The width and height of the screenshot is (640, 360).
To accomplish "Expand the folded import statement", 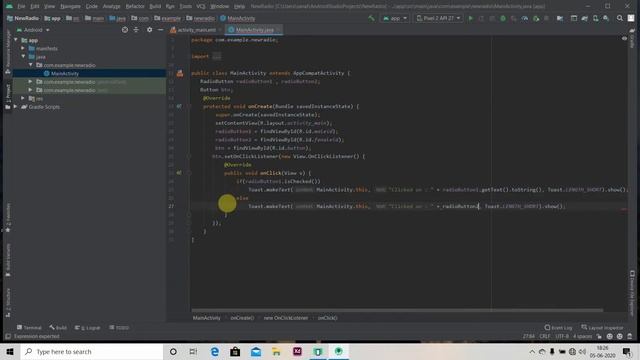I will (216, 56).
